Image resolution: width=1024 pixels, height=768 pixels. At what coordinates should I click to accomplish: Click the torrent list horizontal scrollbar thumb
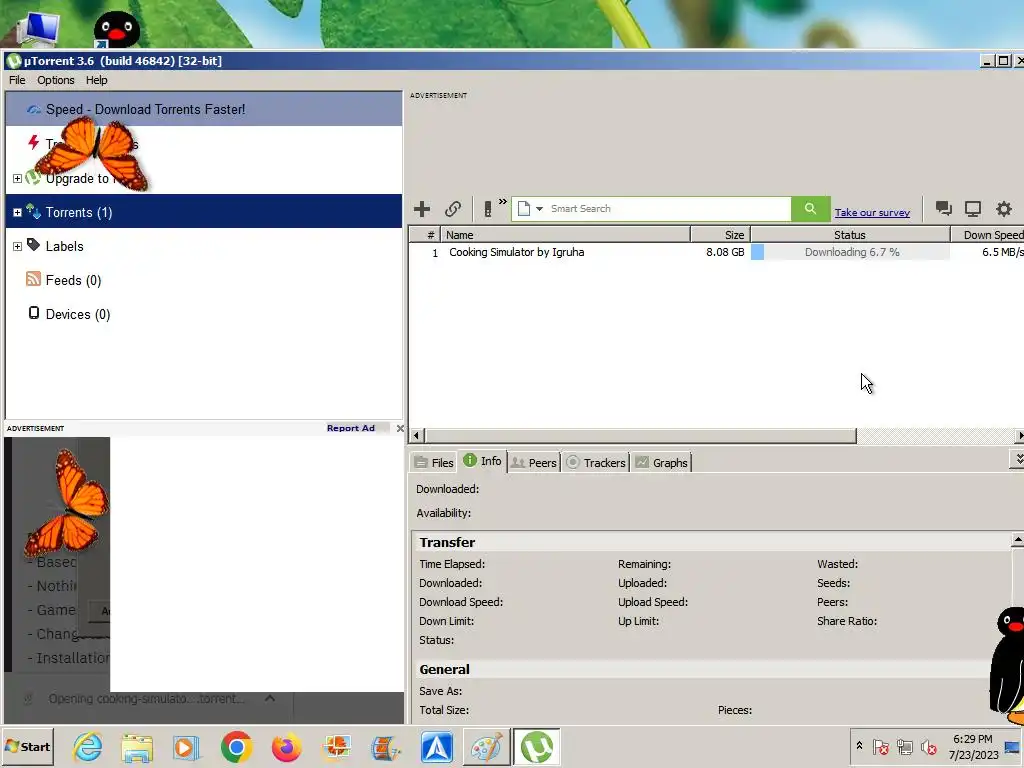pos(640,435)
